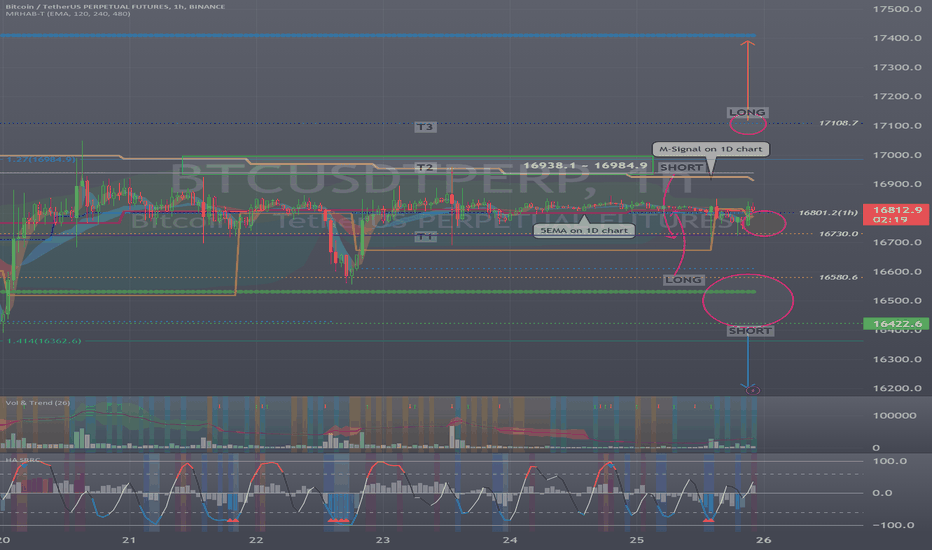Click 100.0 on the HA SRRC oscillator axis
The width and height of the screenshot is (932, 550).
pos(890,461)
